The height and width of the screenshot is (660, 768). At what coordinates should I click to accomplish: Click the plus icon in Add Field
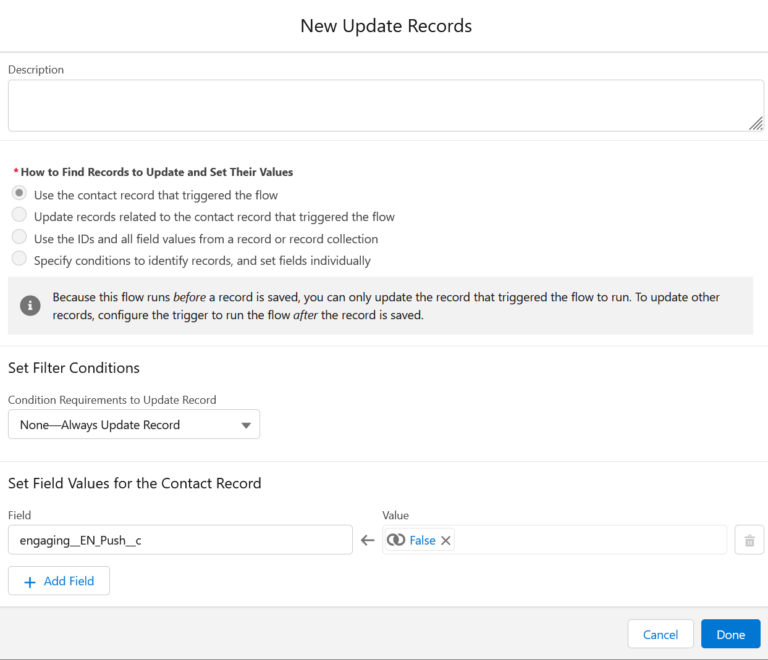coord(29,582)
